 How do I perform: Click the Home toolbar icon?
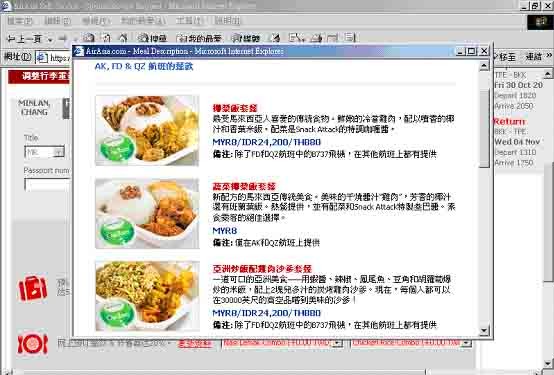click(x=123, y=38)
